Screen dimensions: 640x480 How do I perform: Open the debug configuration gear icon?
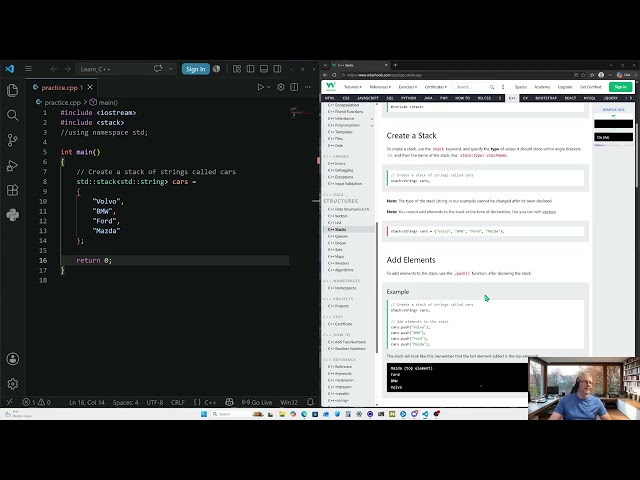click(280, 87)
